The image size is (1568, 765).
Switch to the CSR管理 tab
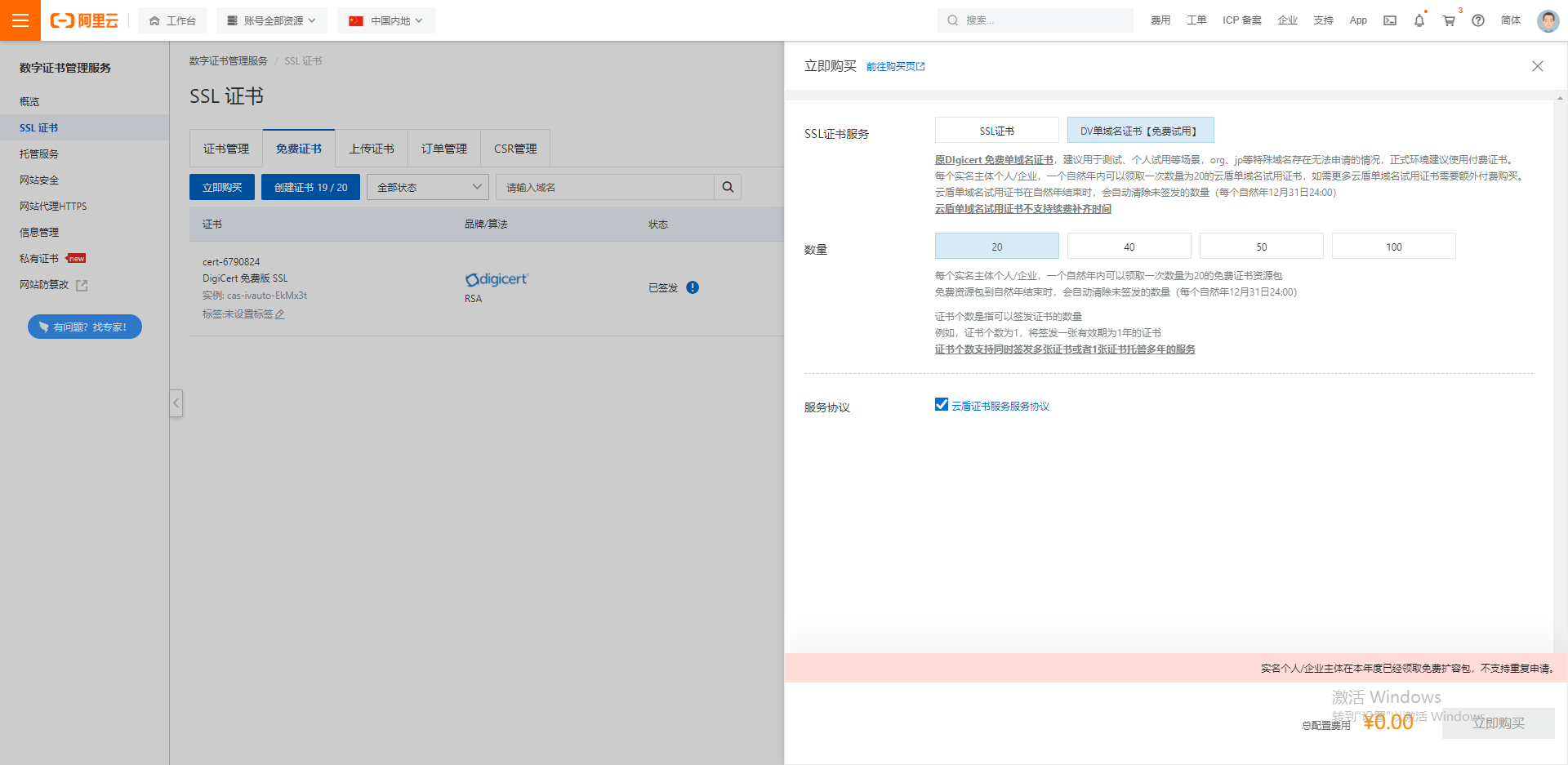515,149
